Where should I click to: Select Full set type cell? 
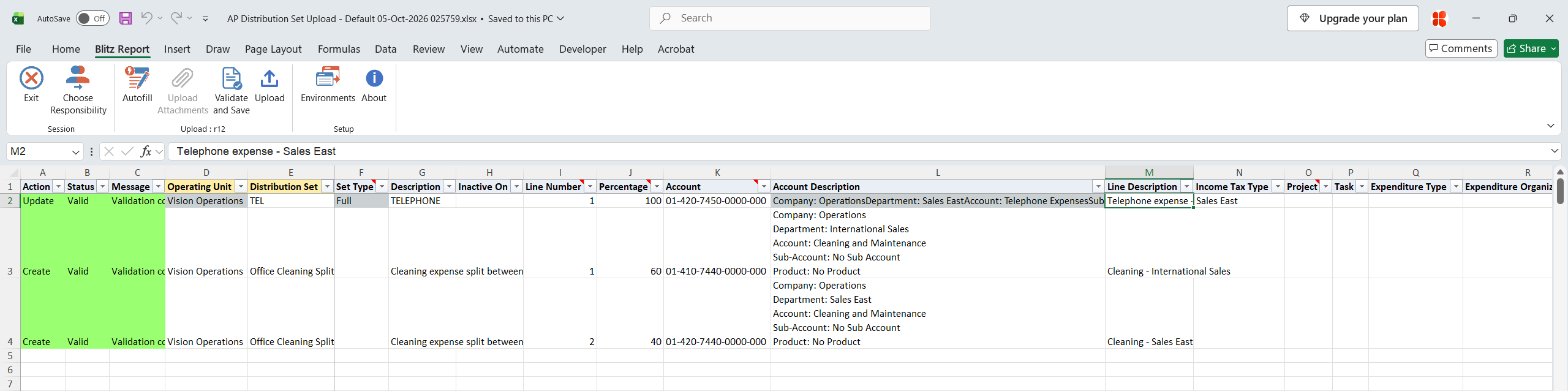click(361, 201)
